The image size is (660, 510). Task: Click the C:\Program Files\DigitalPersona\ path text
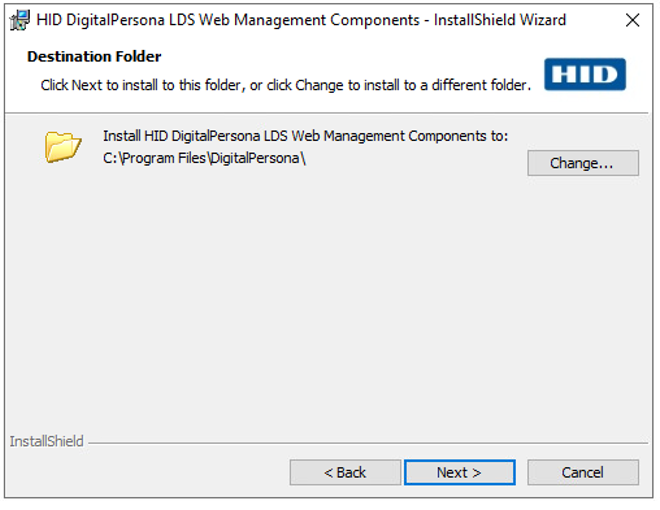pyautogui.click(x=204, y=158)
